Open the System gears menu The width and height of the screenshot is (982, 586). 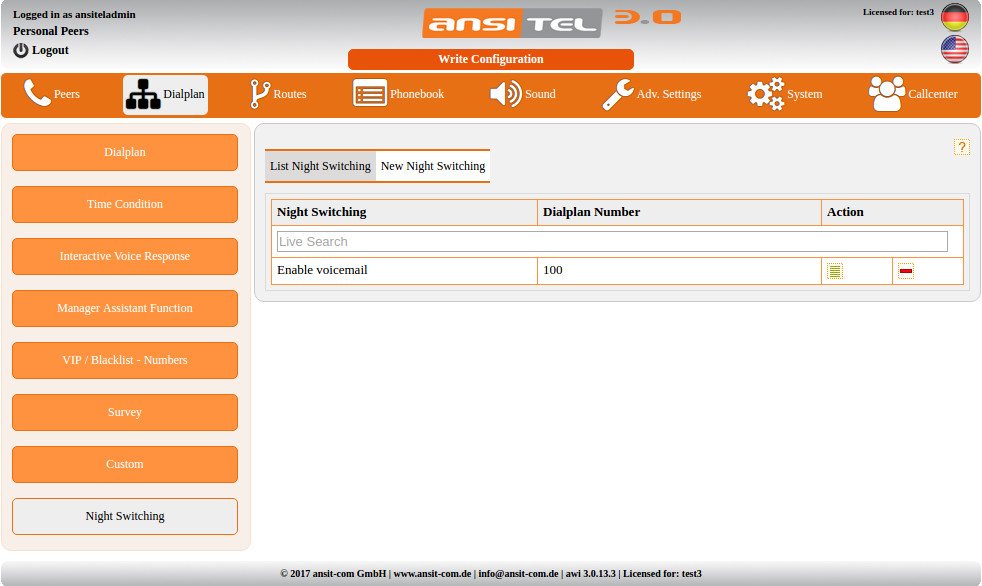point(785,94)
